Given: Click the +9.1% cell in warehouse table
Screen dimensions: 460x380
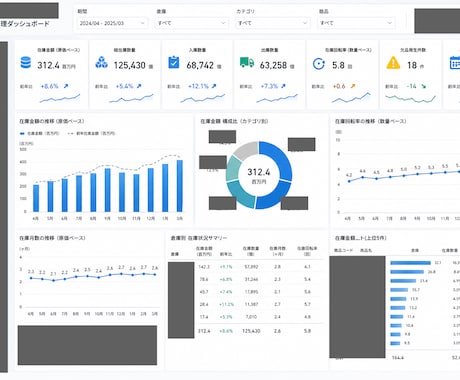Looking at the screenshot, I should tap(226, 267).
